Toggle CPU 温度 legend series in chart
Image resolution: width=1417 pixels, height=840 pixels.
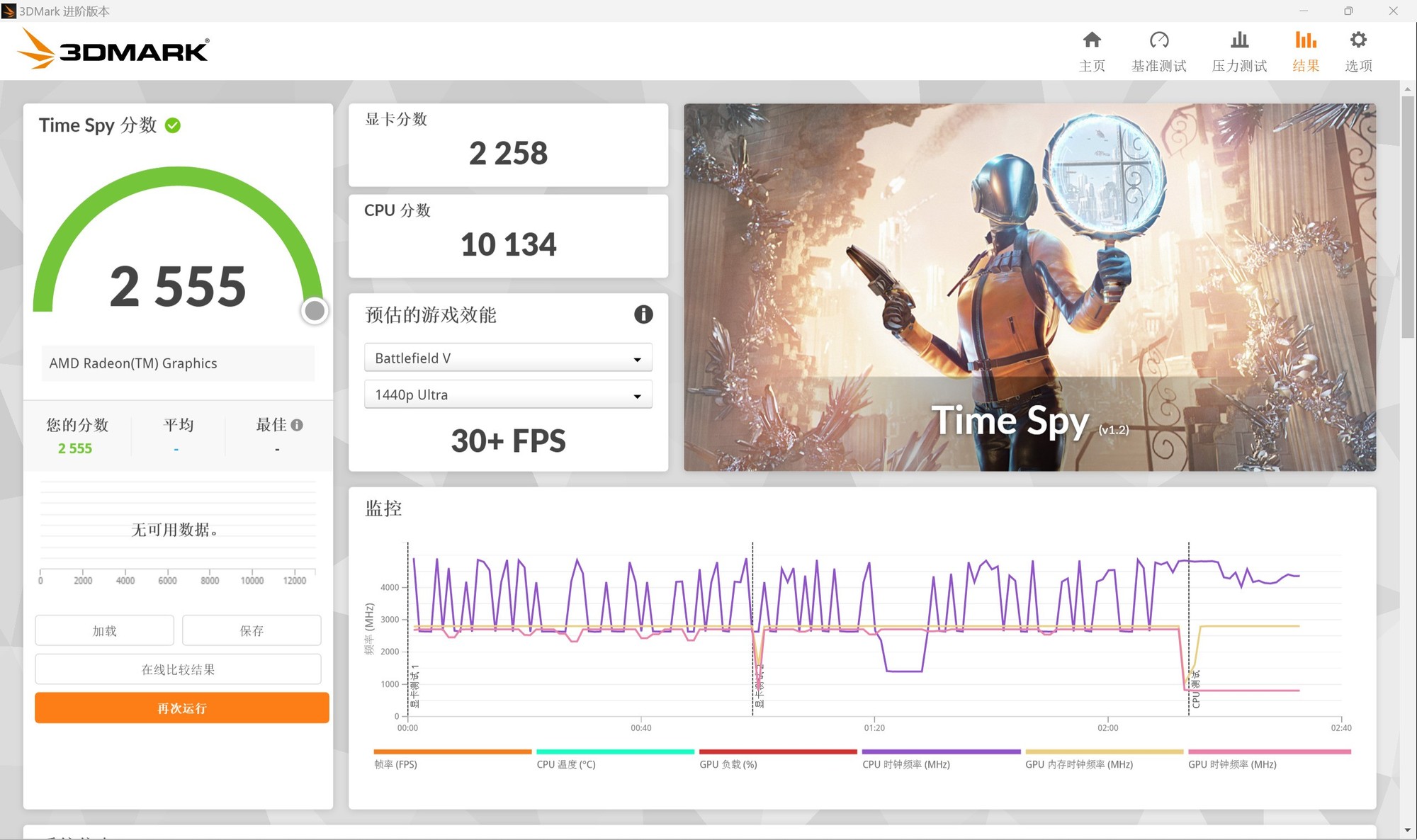coord(565,764)
